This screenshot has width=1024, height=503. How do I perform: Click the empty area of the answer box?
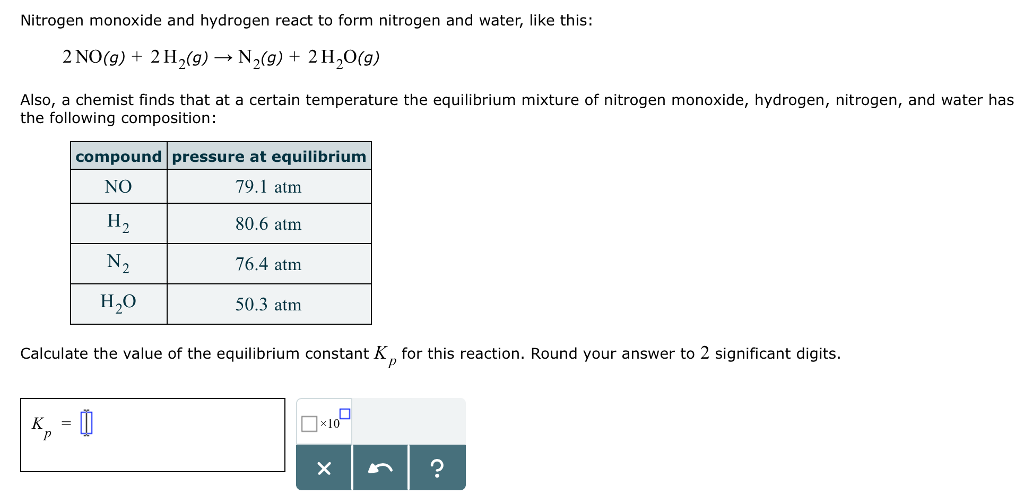point(189,434)
